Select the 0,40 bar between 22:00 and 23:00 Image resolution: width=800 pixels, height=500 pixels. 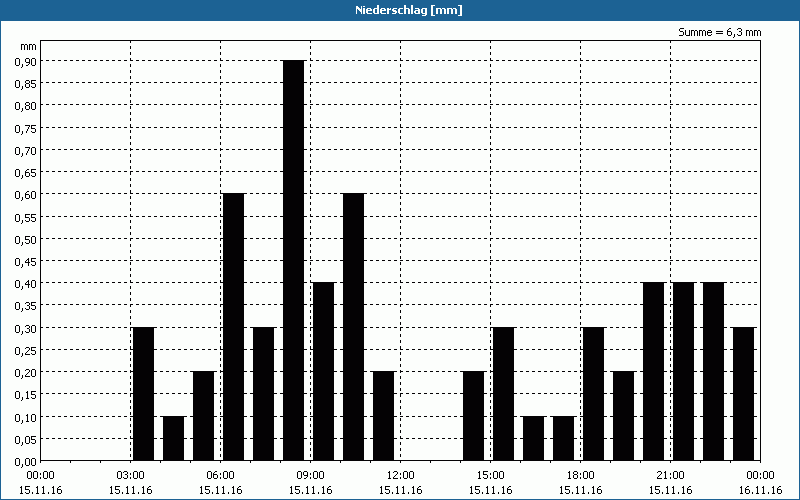[713, 371]
